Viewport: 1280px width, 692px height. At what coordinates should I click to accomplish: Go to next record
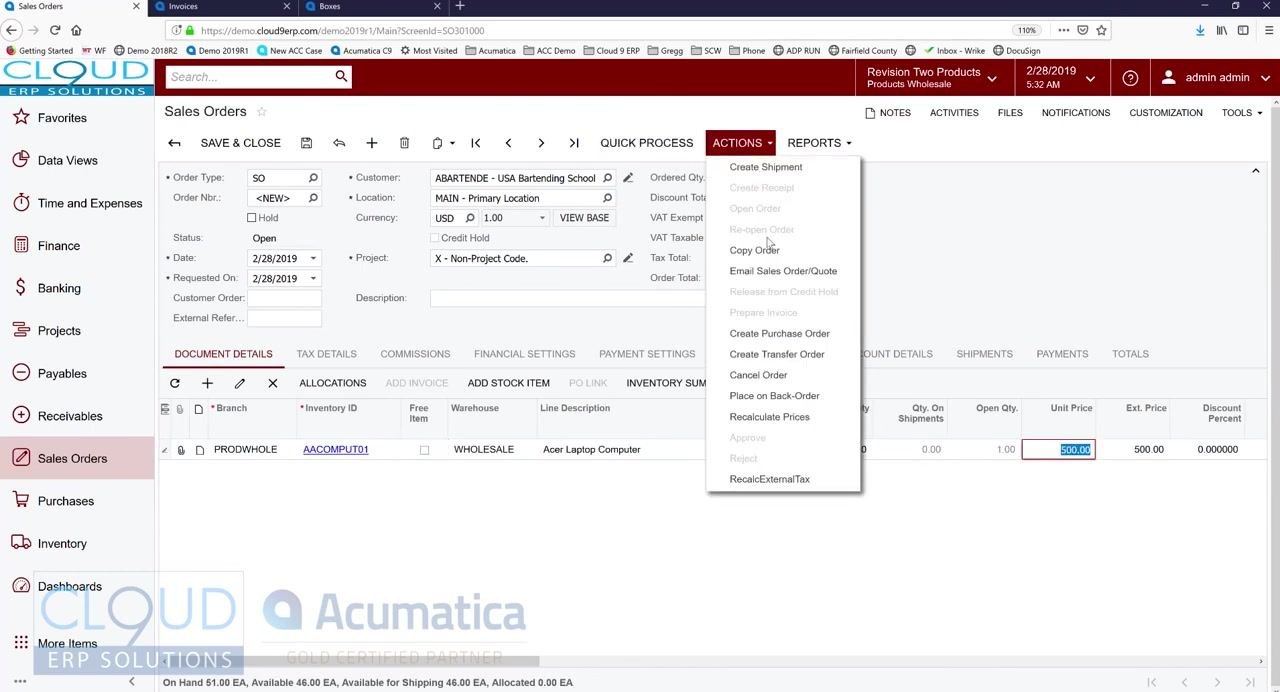541,143
